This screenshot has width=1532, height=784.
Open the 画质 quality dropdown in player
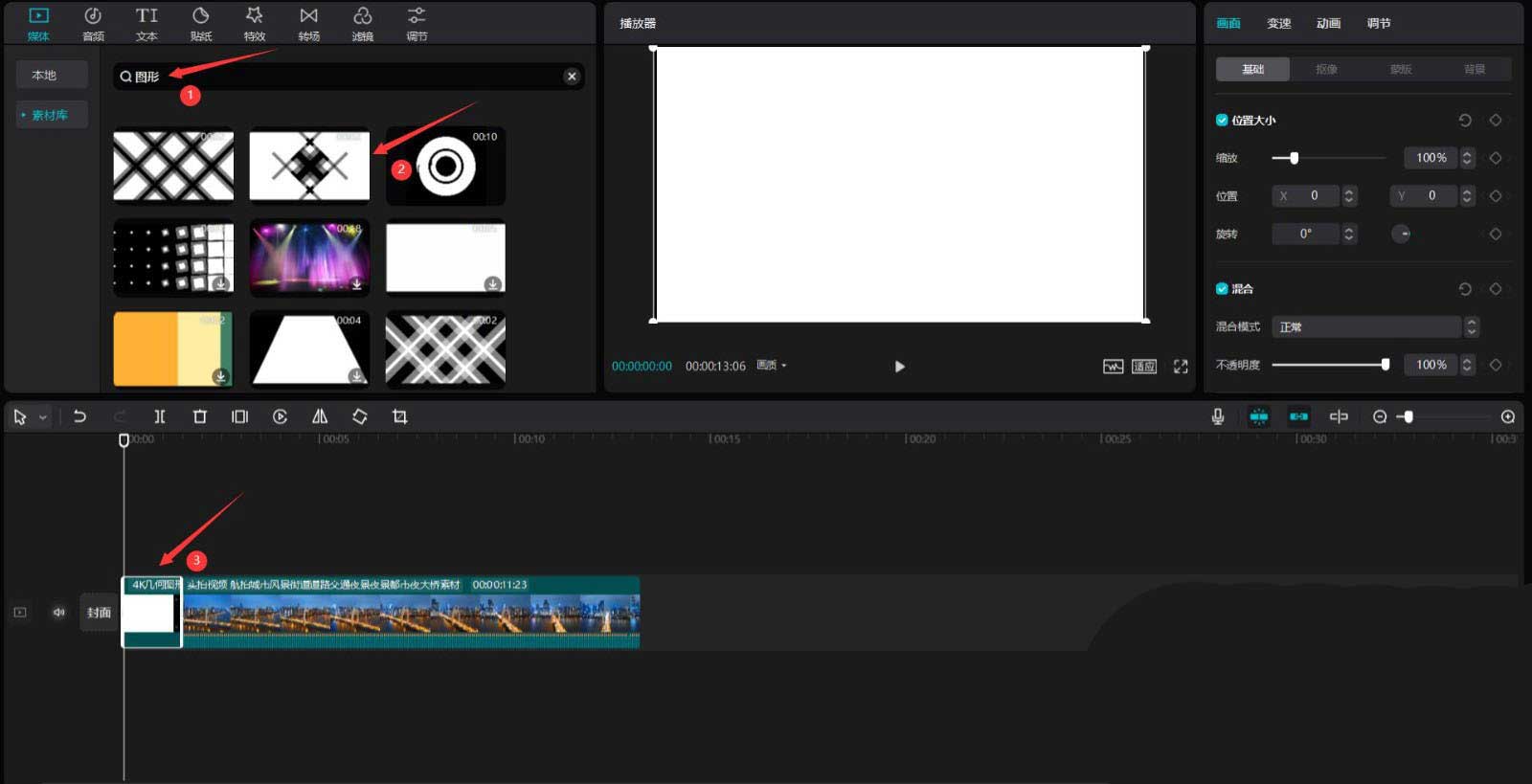point(772,366)
